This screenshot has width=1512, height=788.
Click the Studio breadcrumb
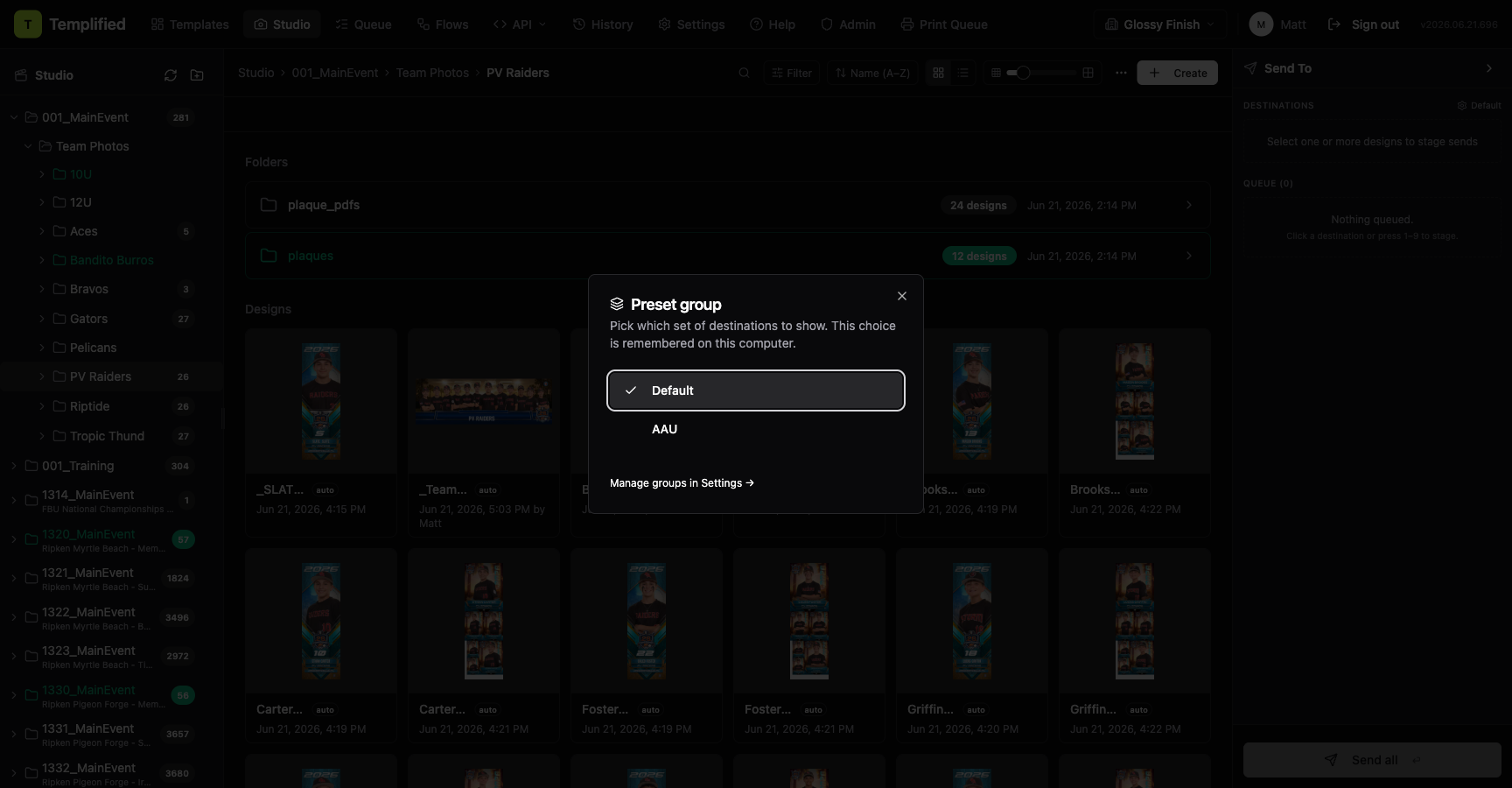point(255,73)
